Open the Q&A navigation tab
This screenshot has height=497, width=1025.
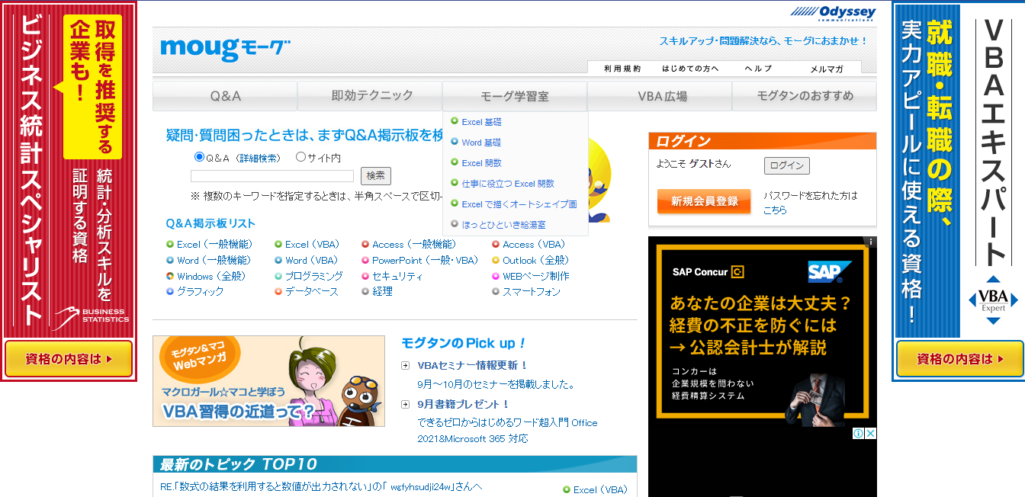(x=226, y=96)
